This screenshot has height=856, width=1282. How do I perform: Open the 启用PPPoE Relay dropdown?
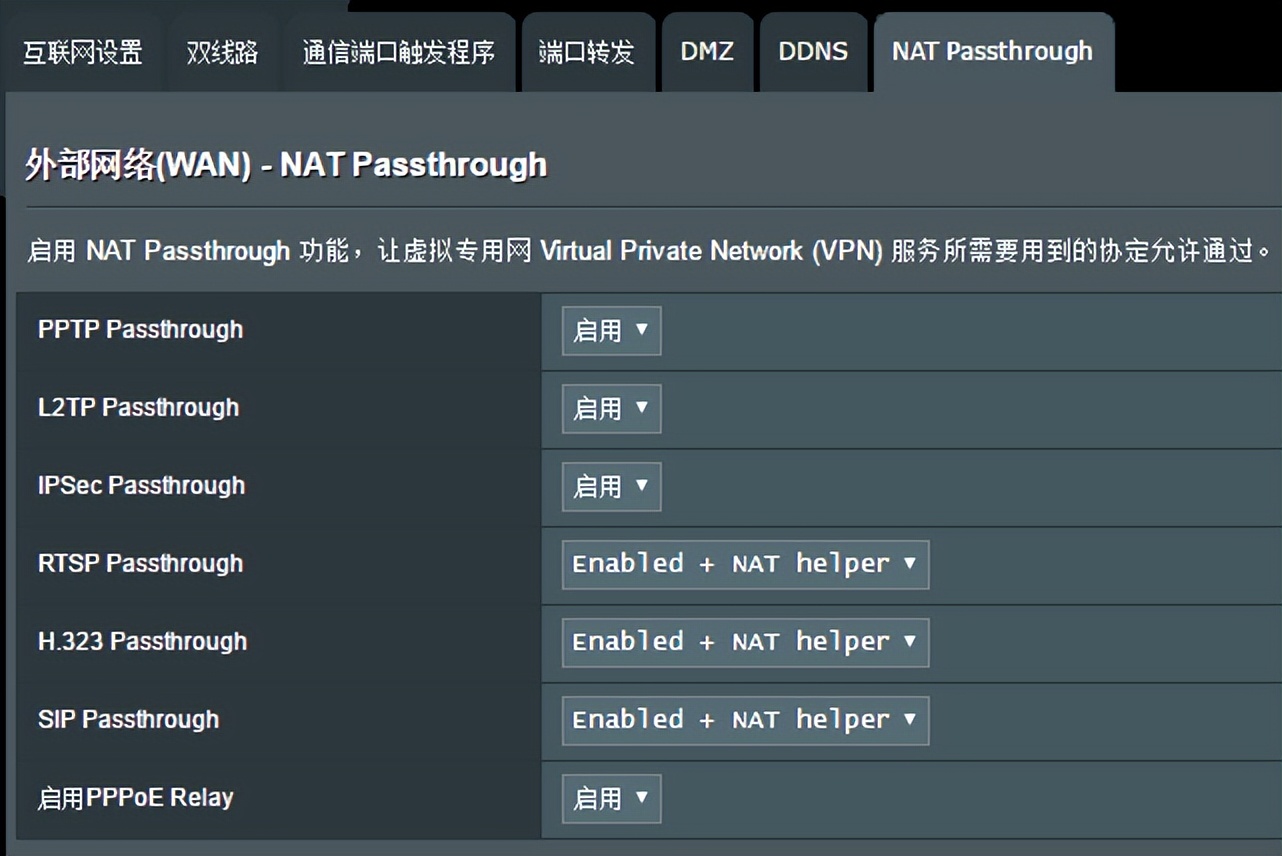click(x=611, y=799)
